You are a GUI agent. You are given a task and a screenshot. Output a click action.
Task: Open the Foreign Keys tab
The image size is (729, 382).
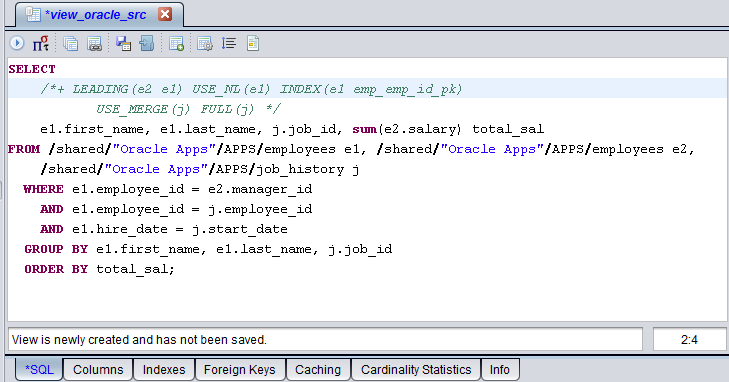point(240,369)
